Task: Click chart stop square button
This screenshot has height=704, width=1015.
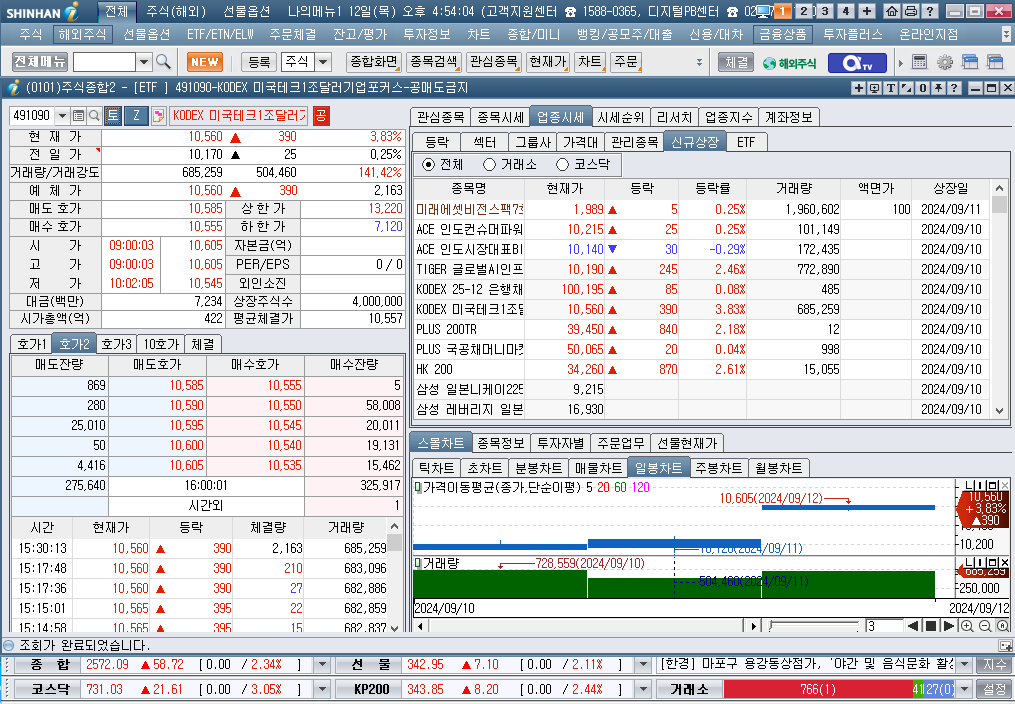Action: 931,626
